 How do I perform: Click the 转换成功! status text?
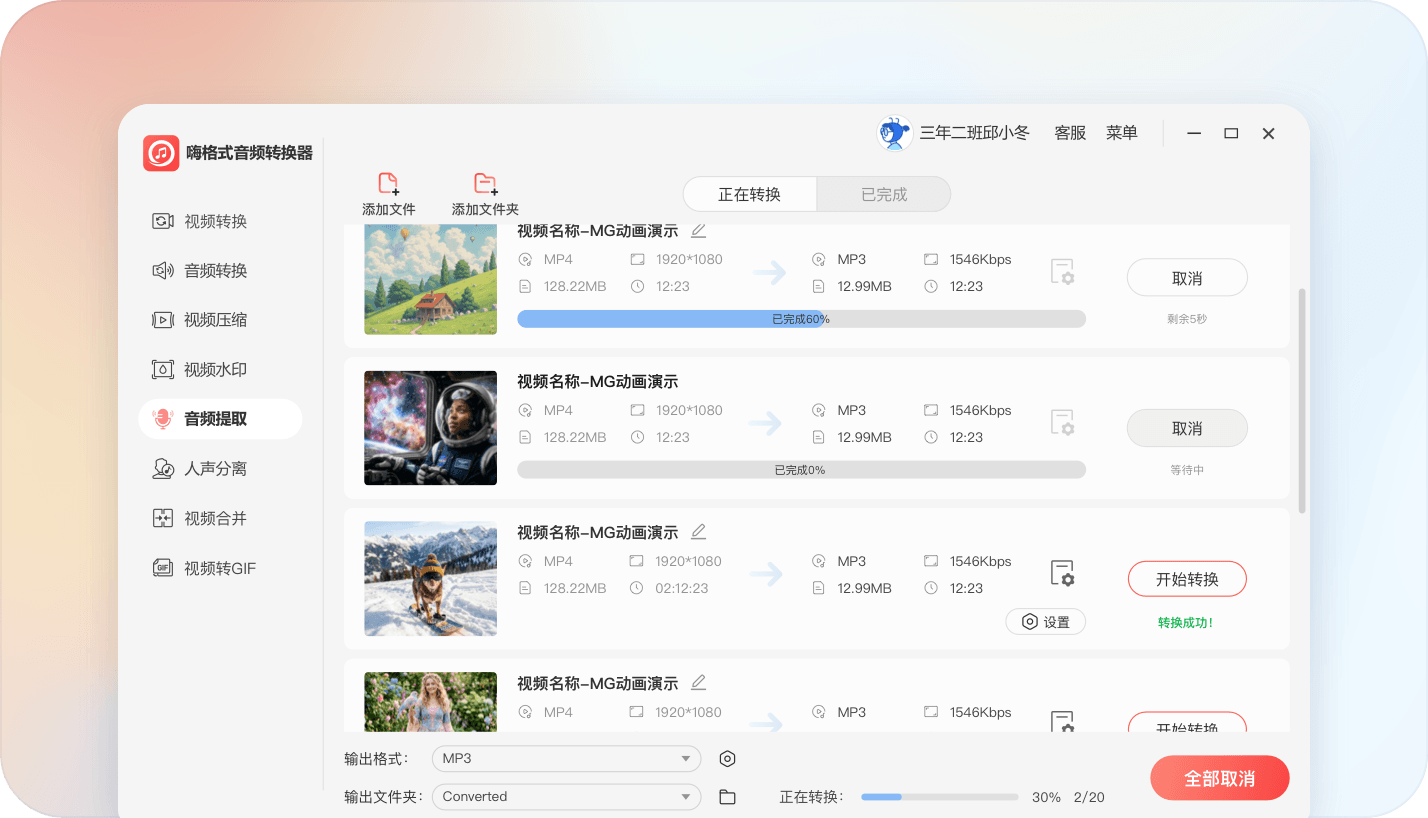tap(1186, 622)
